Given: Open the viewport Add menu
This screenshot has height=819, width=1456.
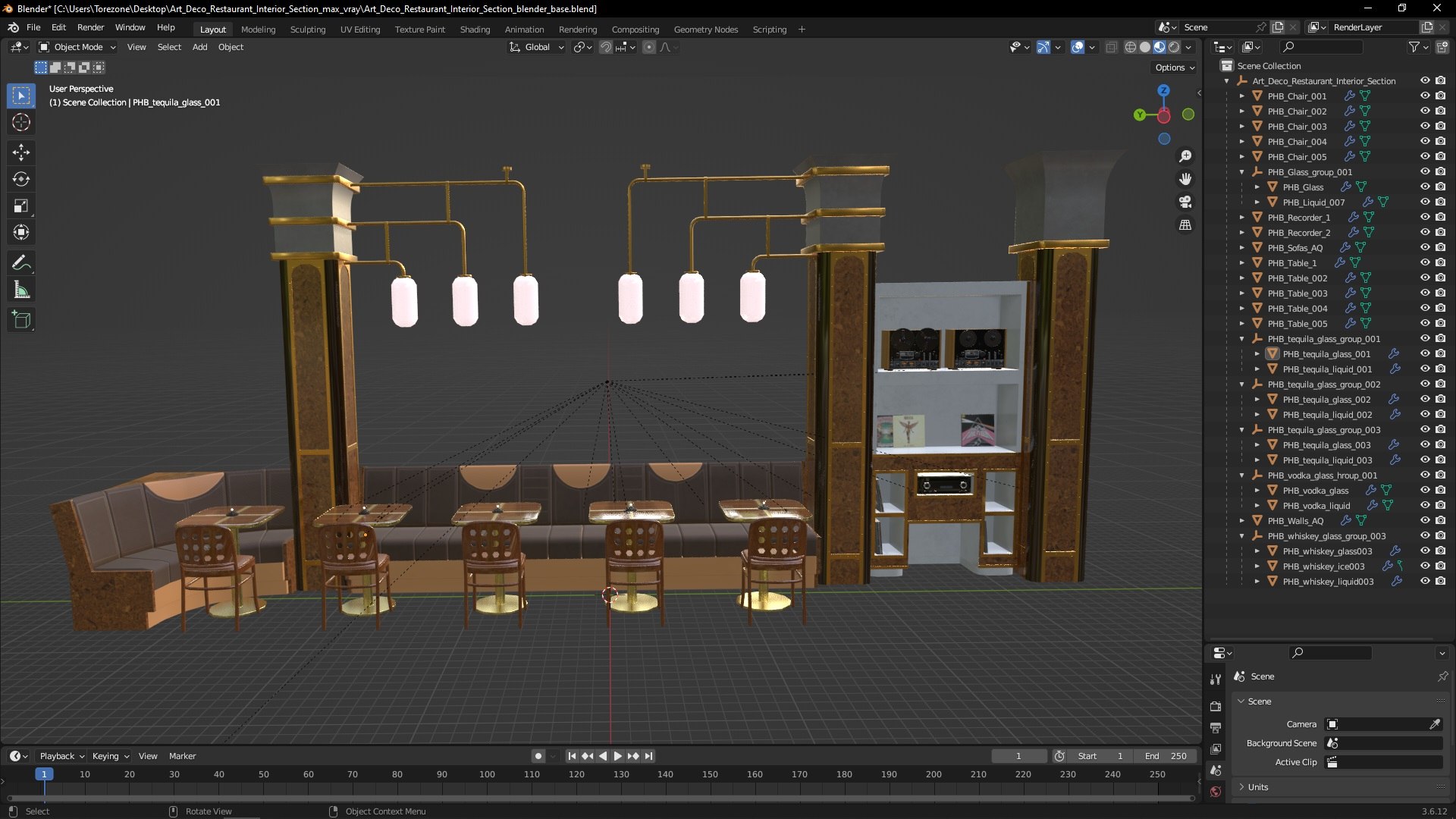Looking at the screenshot, I should pyautogui.click(x=199, y=47).
